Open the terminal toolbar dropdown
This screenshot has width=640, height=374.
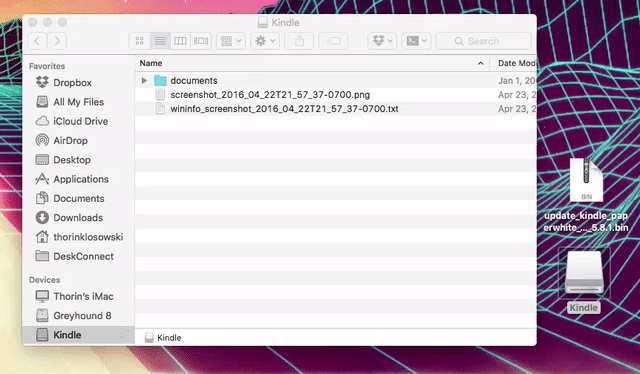pyautogui.click(x=416, y=41)
